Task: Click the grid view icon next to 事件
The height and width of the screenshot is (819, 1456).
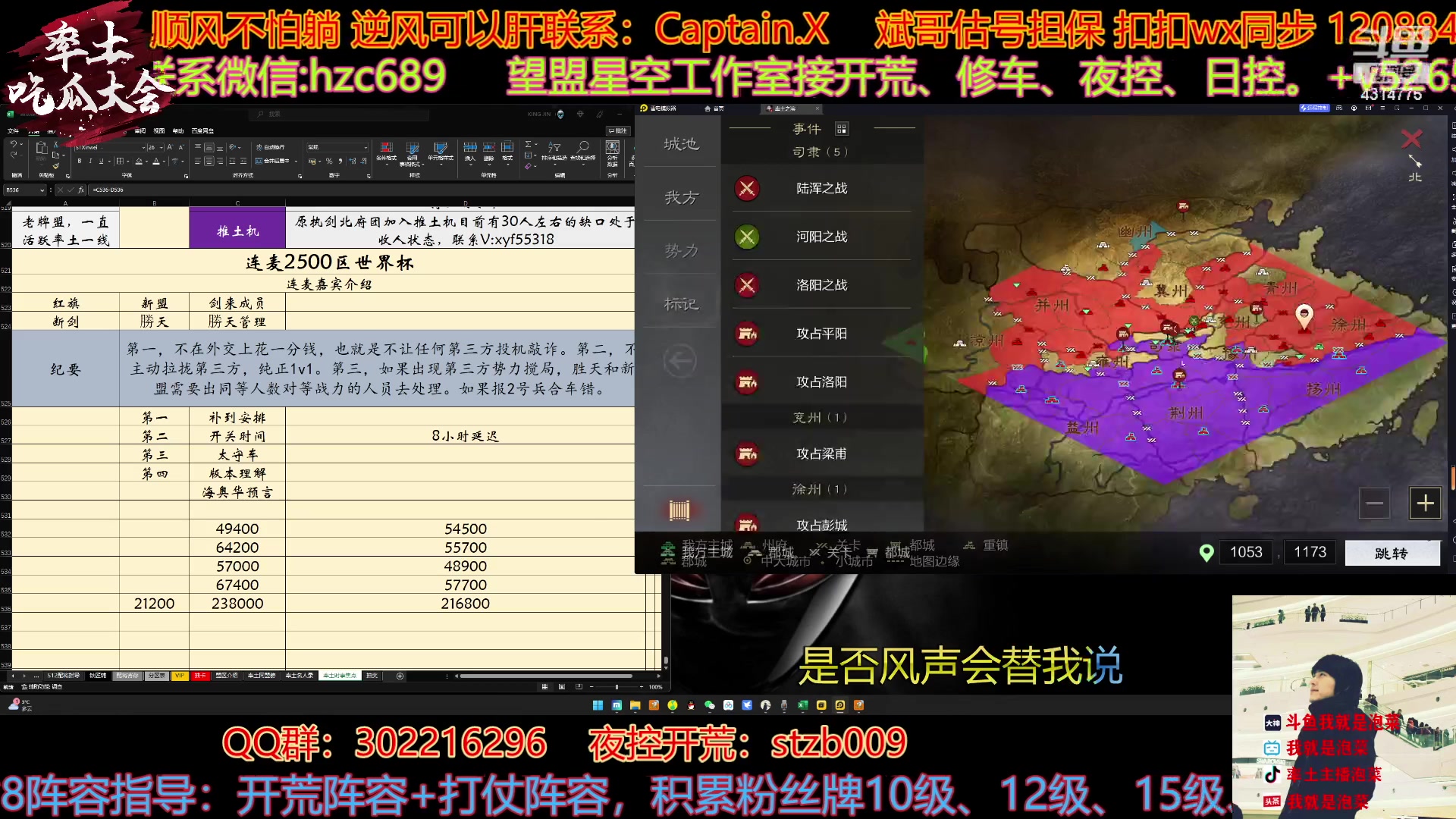Action: [841, 129]
